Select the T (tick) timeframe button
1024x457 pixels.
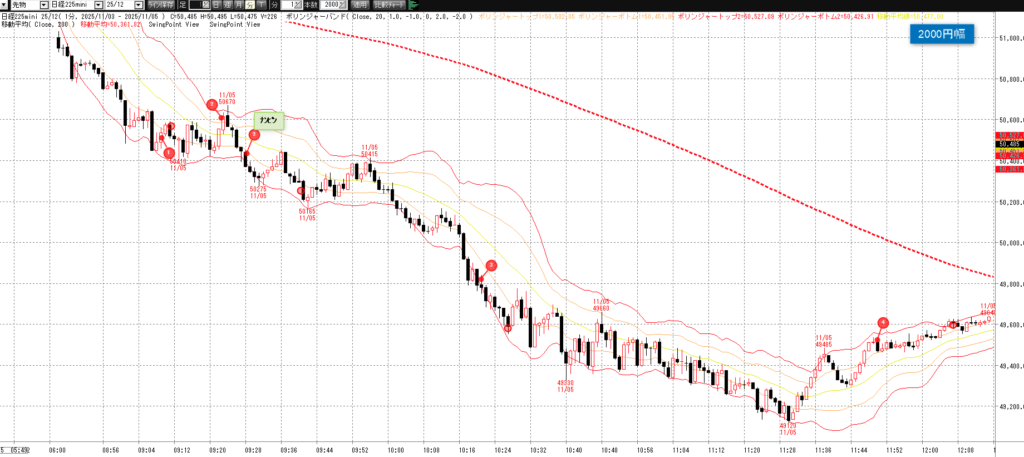[262, 5]
